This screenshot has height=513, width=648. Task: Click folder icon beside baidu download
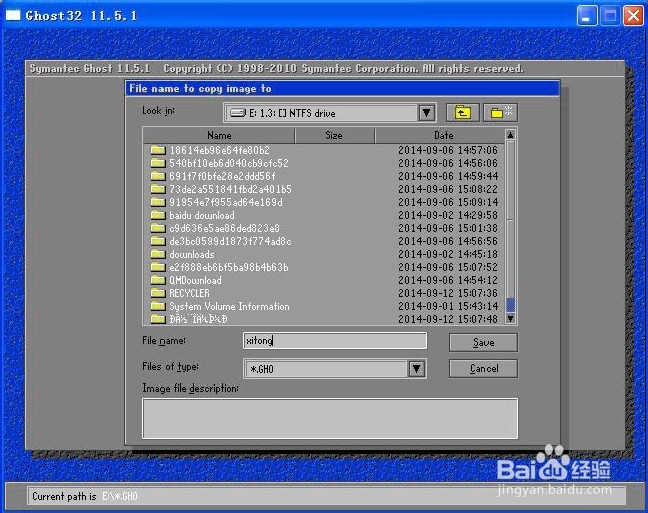(158, 215)
